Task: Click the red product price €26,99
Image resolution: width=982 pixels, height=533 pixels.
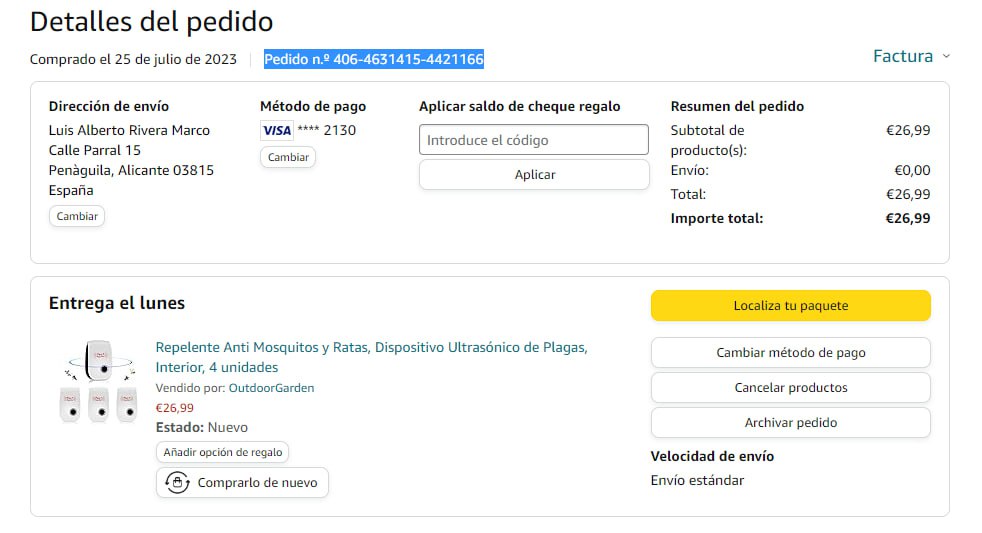Action: pos(175,408)
